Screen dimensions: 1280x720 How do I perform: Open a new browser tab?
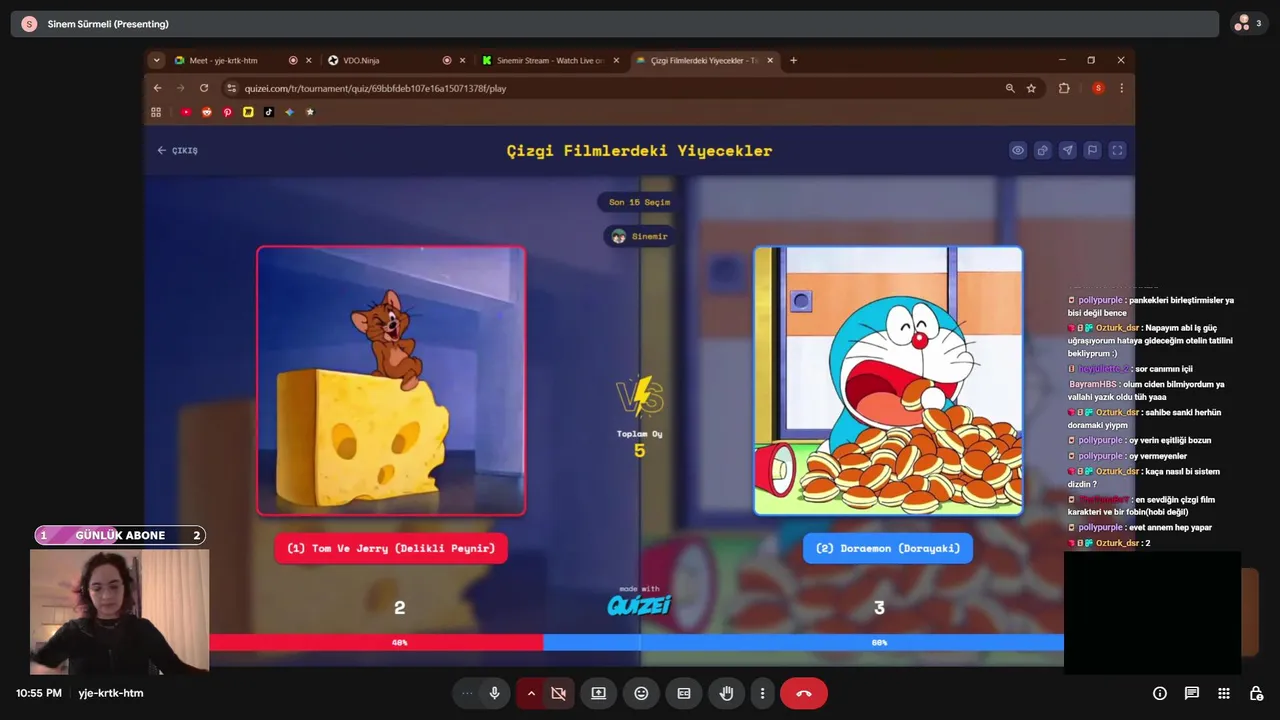click(794, 60)
